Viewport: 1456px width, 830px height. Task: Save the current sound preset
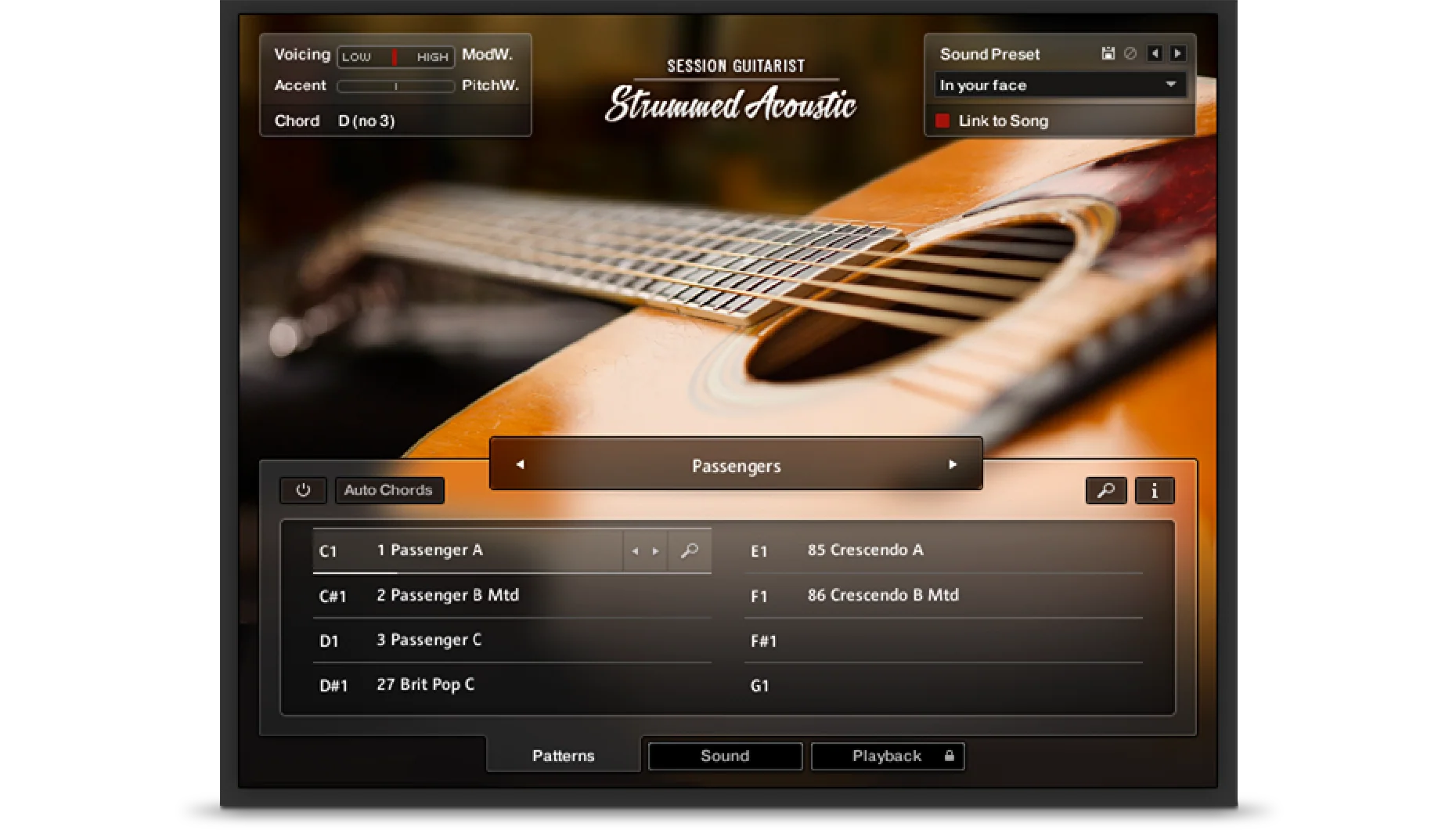(1108, 53)
